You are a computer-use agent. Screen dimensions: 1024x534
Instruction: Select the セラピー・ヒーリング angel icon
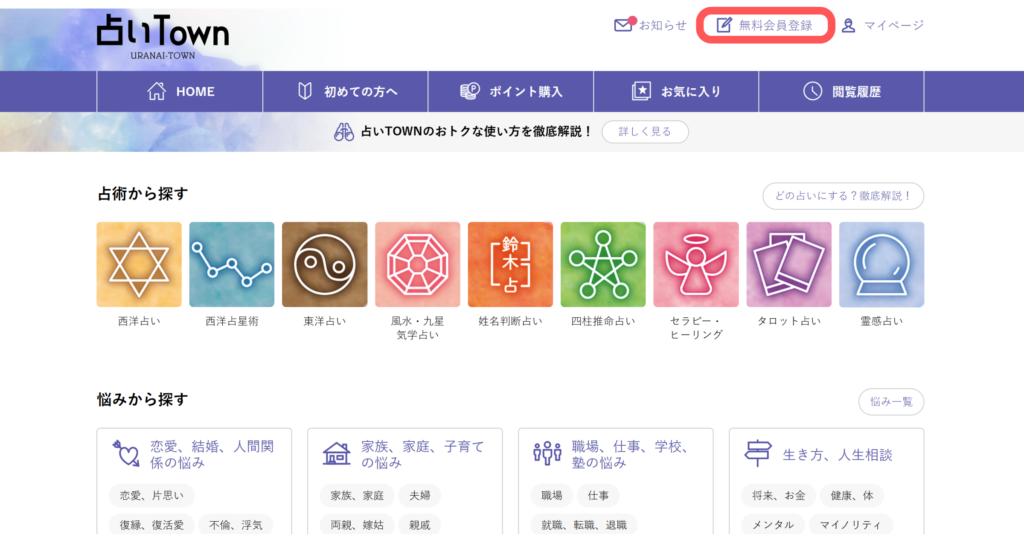(696, 264)
